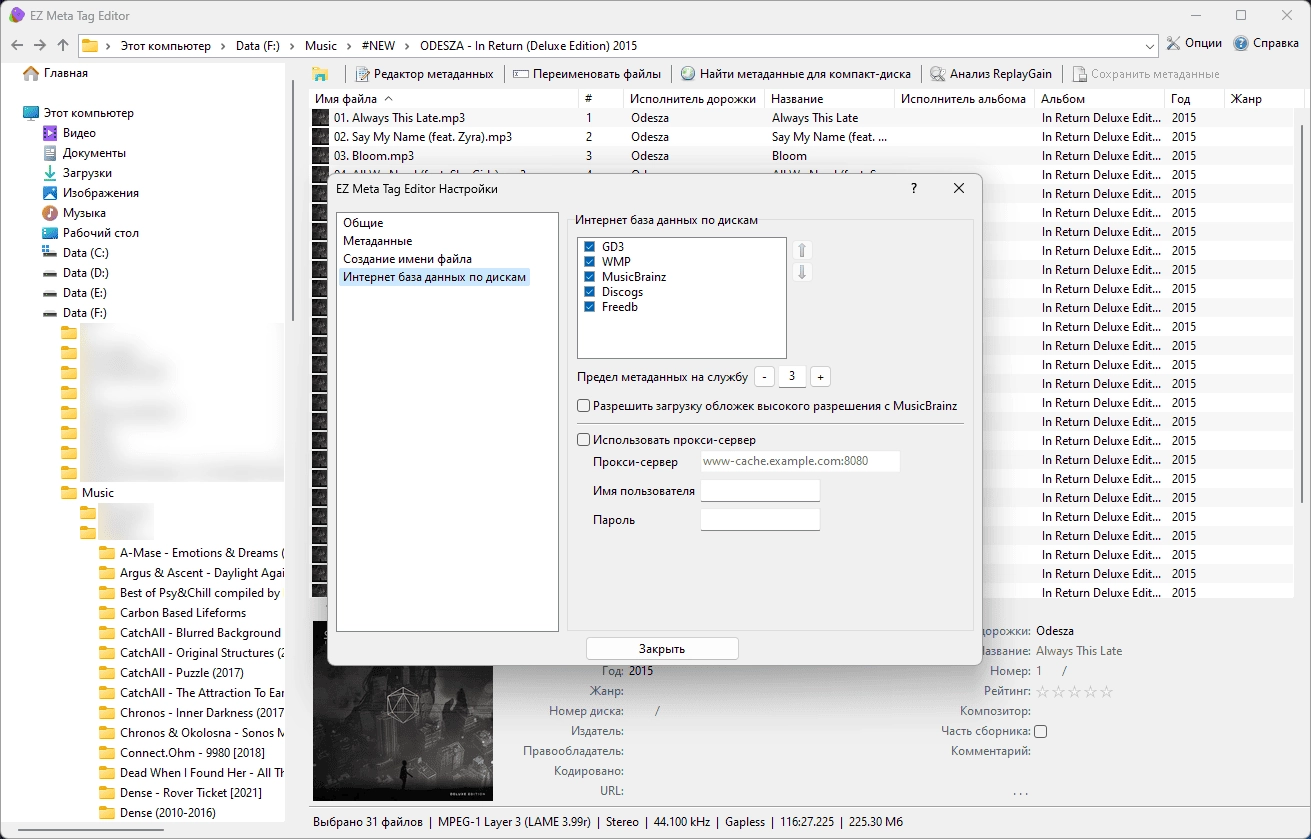Click Сохранить метаданные toolbar item

pyautogui.click(x=1146, y=74)
